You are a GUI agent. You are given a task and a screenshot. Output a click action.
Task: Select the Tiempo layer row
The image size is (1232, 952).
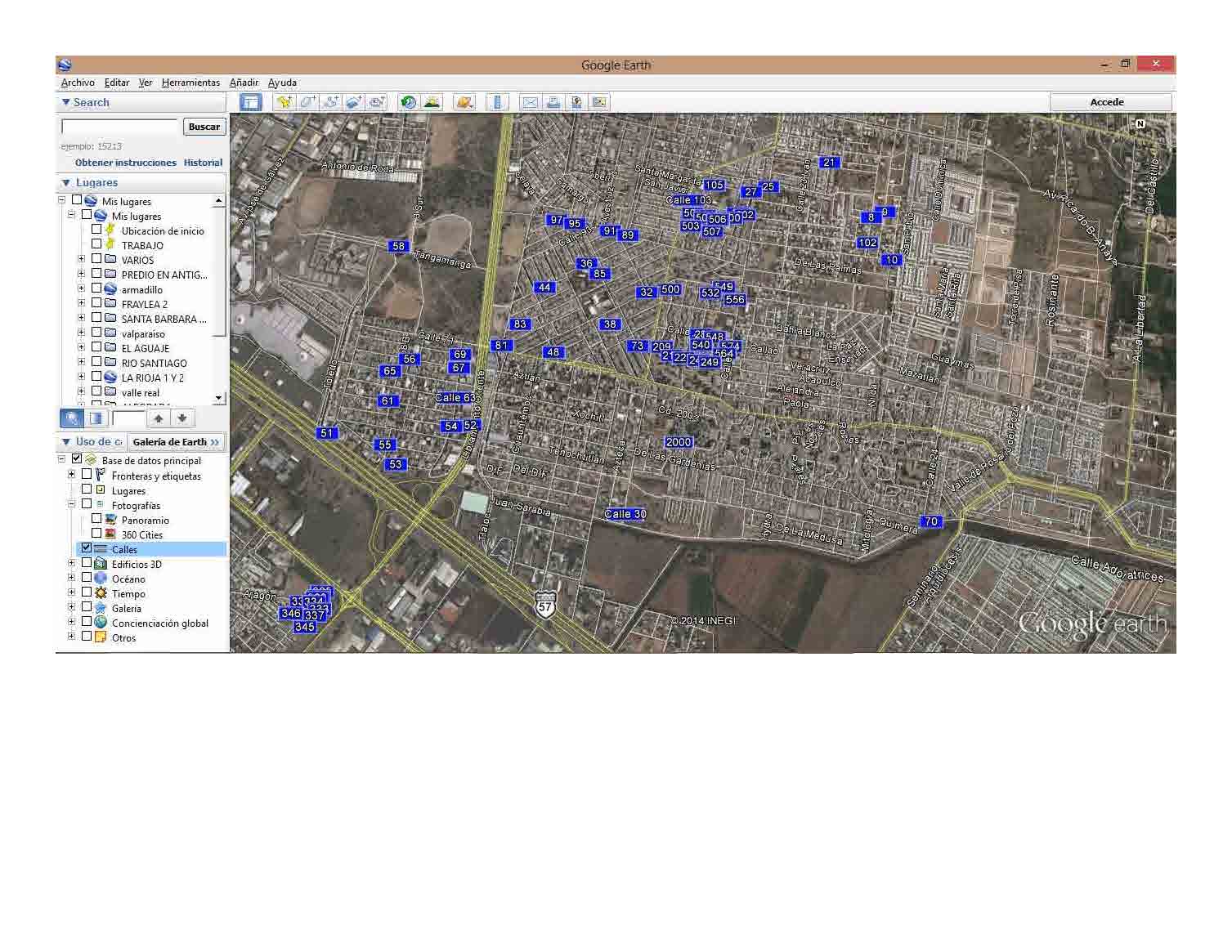click(x=128, y=593)
